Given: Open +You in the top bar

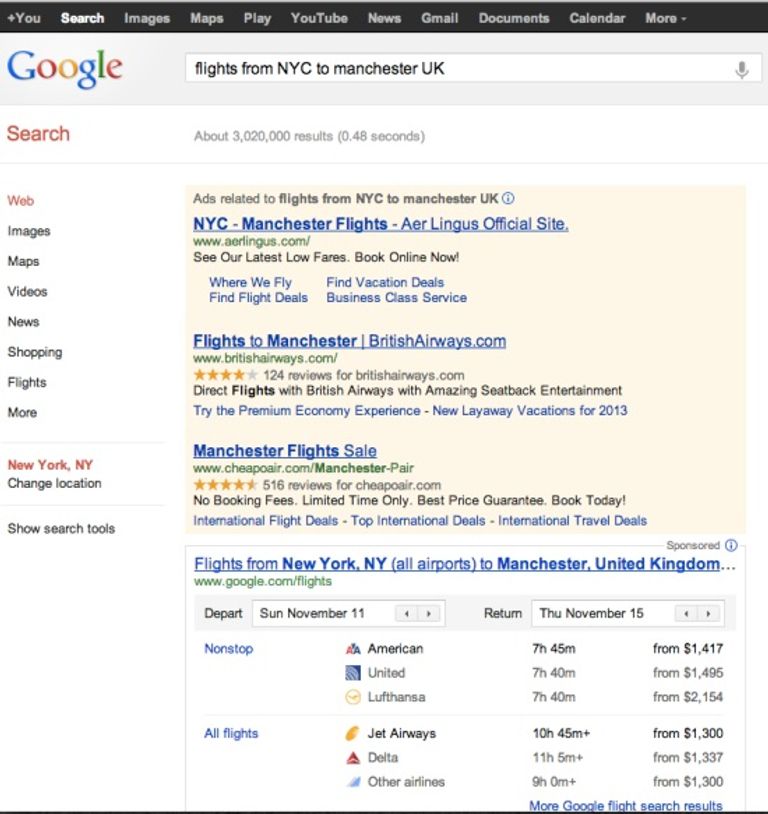Looking at the screenshot, I should (x=24, y=18).
